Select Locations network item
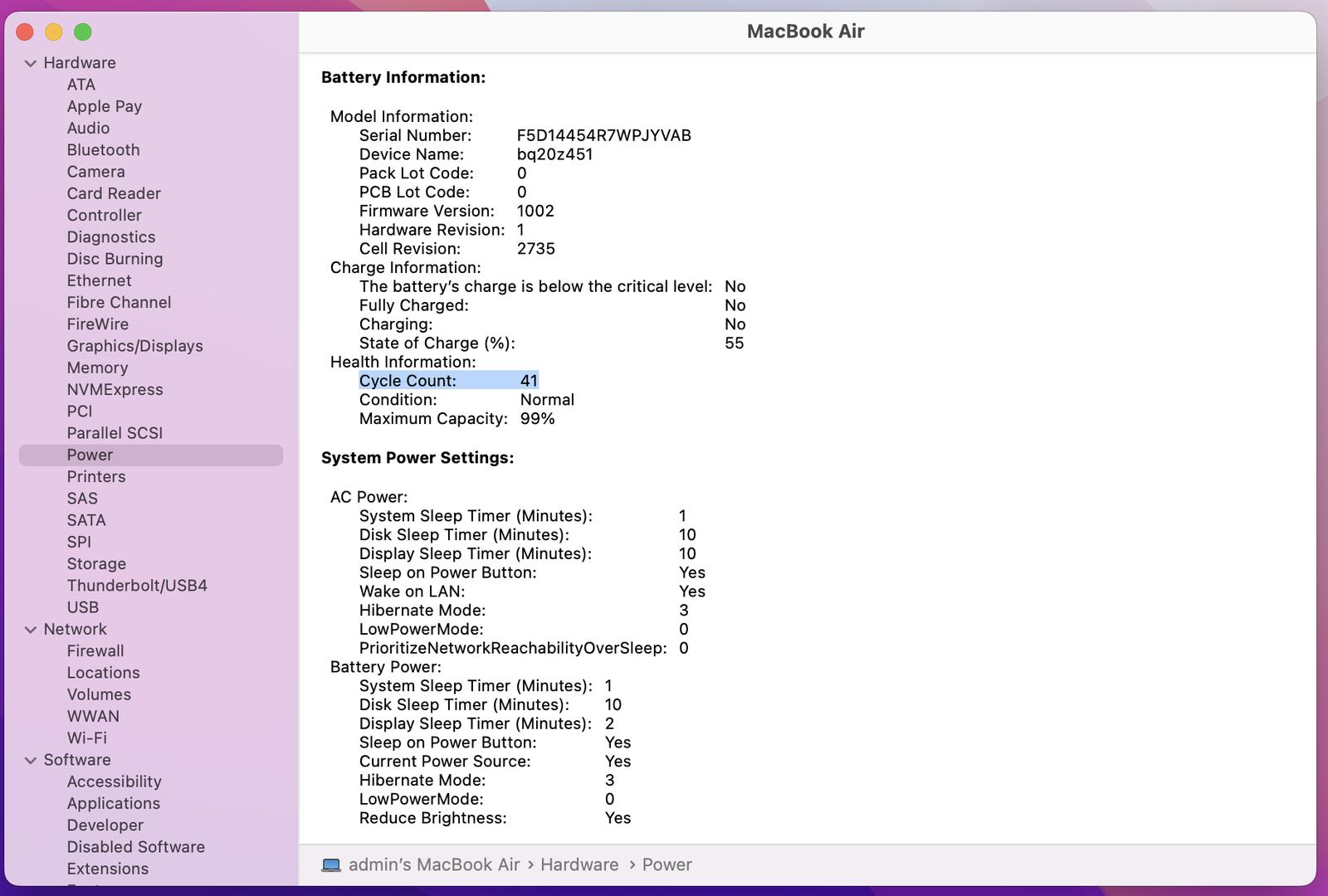 103,673
